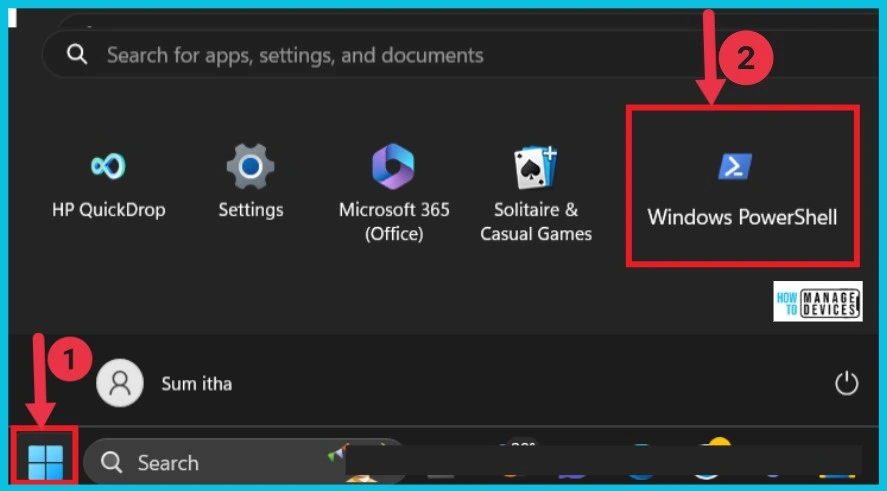Image resolution: width=887 pixels, height=491 pixels.
Task: Click the magnifier icon in Start search
Action: (x=77, y=54)
